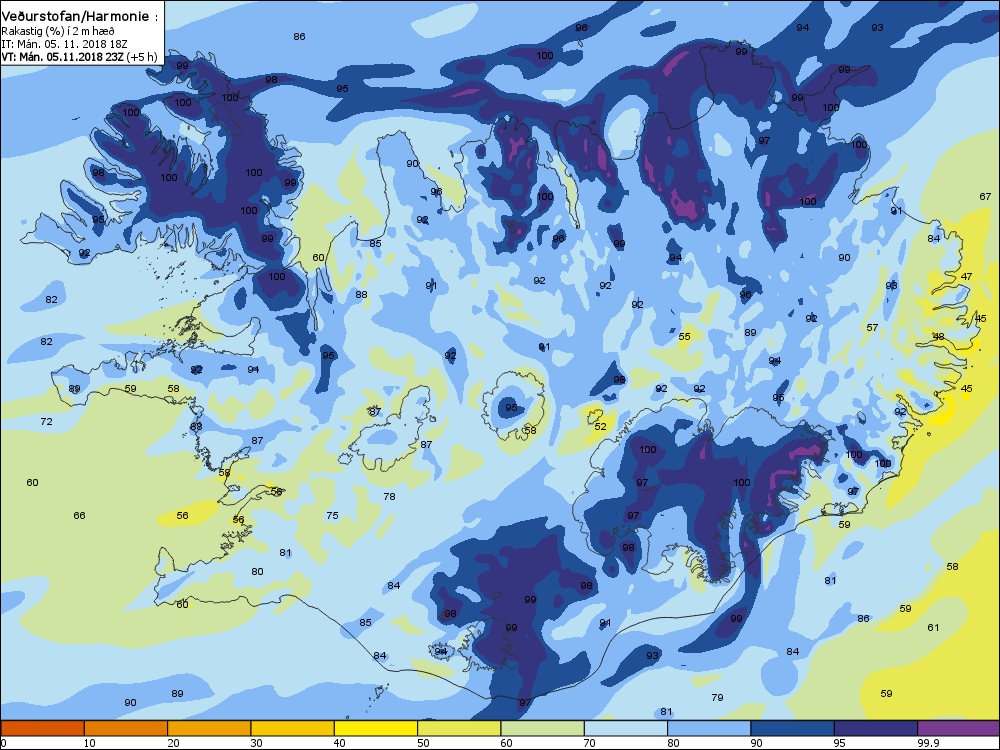Click the dark orange 0–10 legend swatch
Image resolution: width=1000 pixels, height=750 pixels.
pos(42,728)
